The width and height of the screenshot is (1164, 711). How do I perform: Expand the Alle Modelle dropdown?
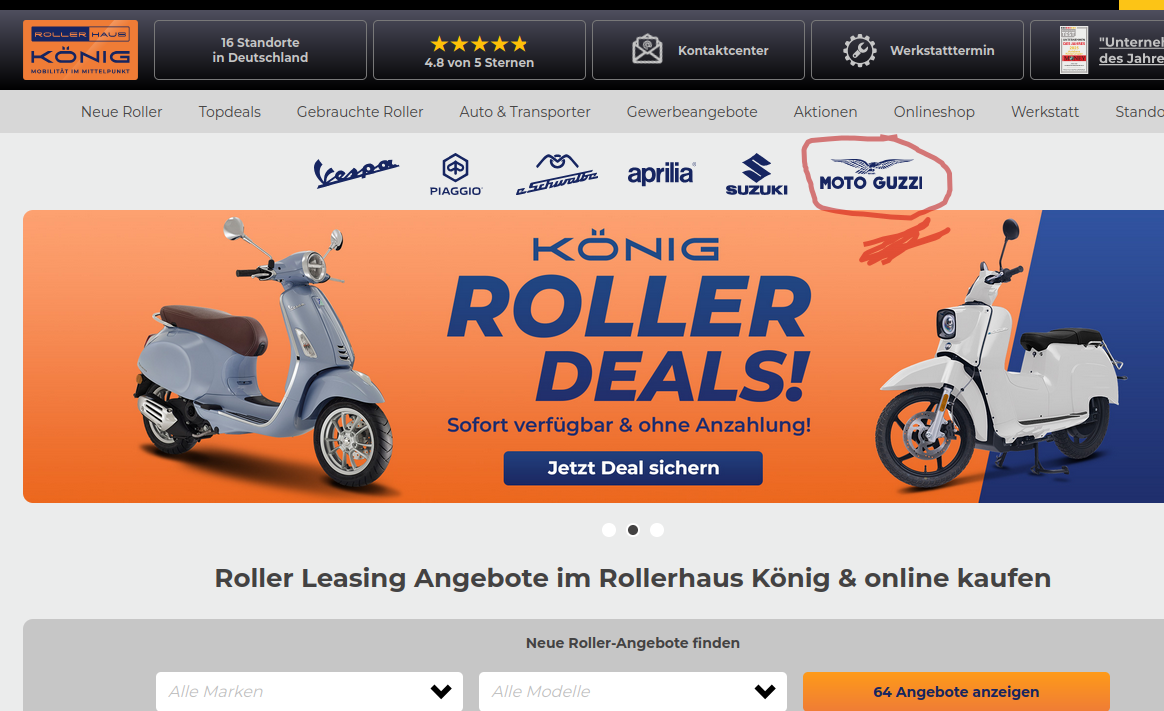point(632,691)
